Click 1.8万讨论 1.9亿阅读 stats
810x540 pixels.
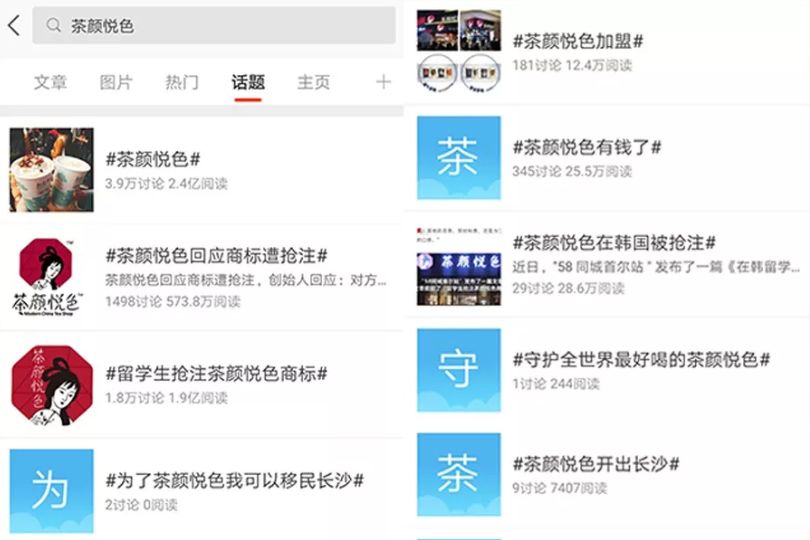click(166, 398)
